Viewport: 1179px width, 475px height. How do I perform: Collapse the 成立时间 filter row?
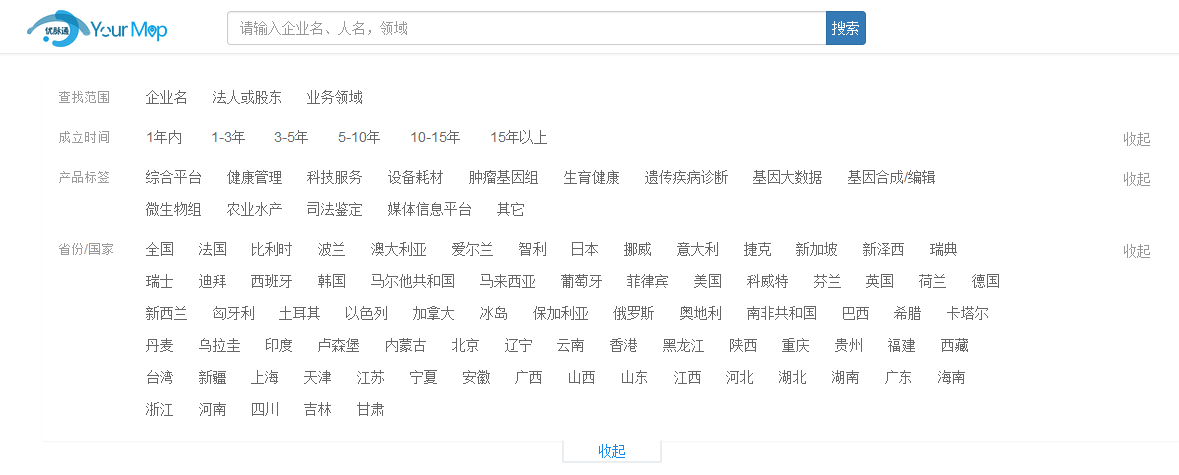point(1136,139)
